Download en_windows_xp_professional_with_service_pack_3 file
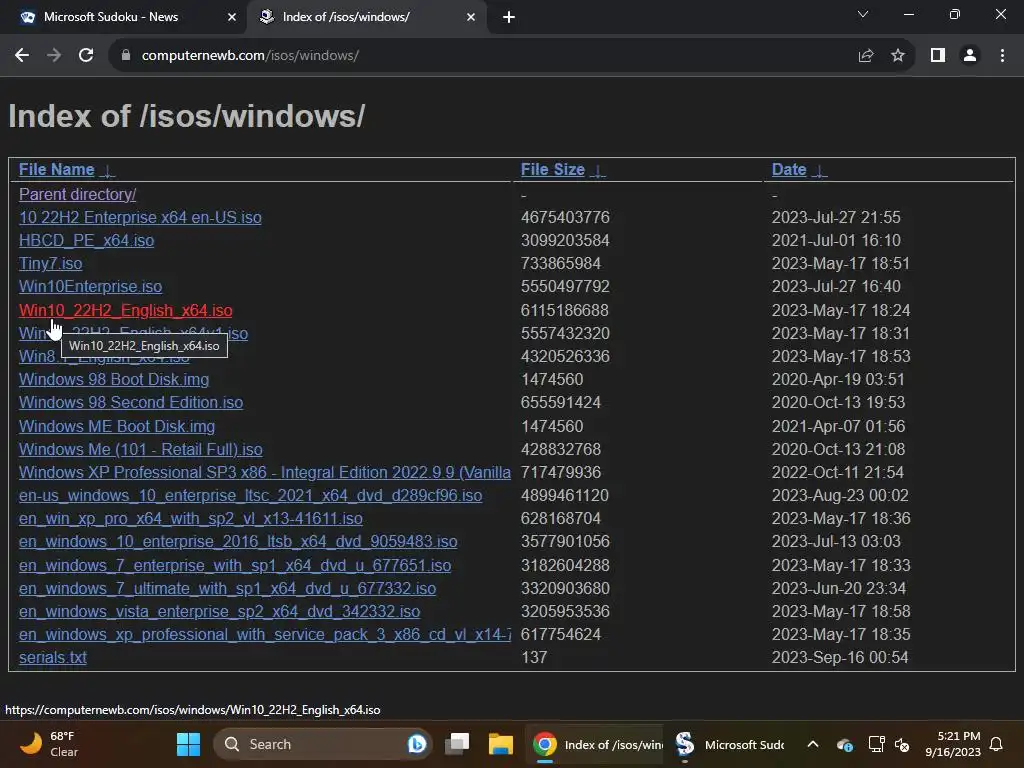1024x768 pixels. pyautogui.click(x=264, y=635)
